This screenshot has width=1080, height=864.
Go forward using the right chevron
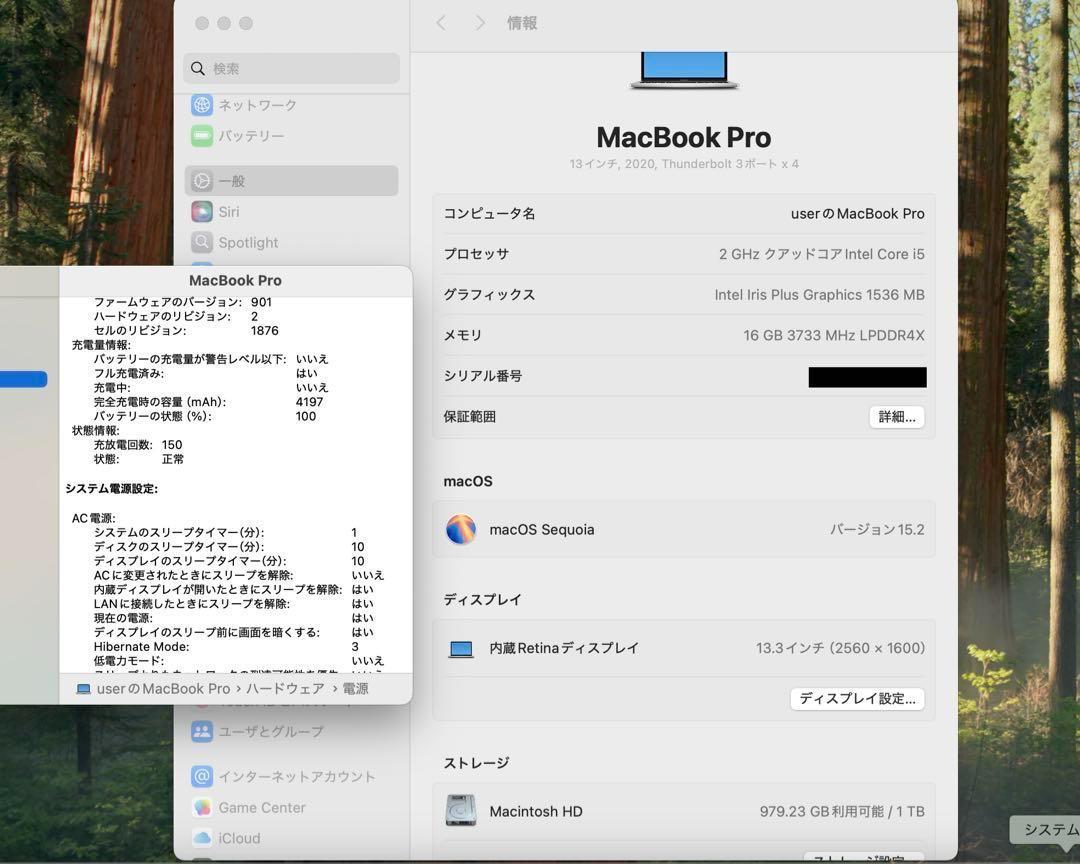[x=480, y=23]
